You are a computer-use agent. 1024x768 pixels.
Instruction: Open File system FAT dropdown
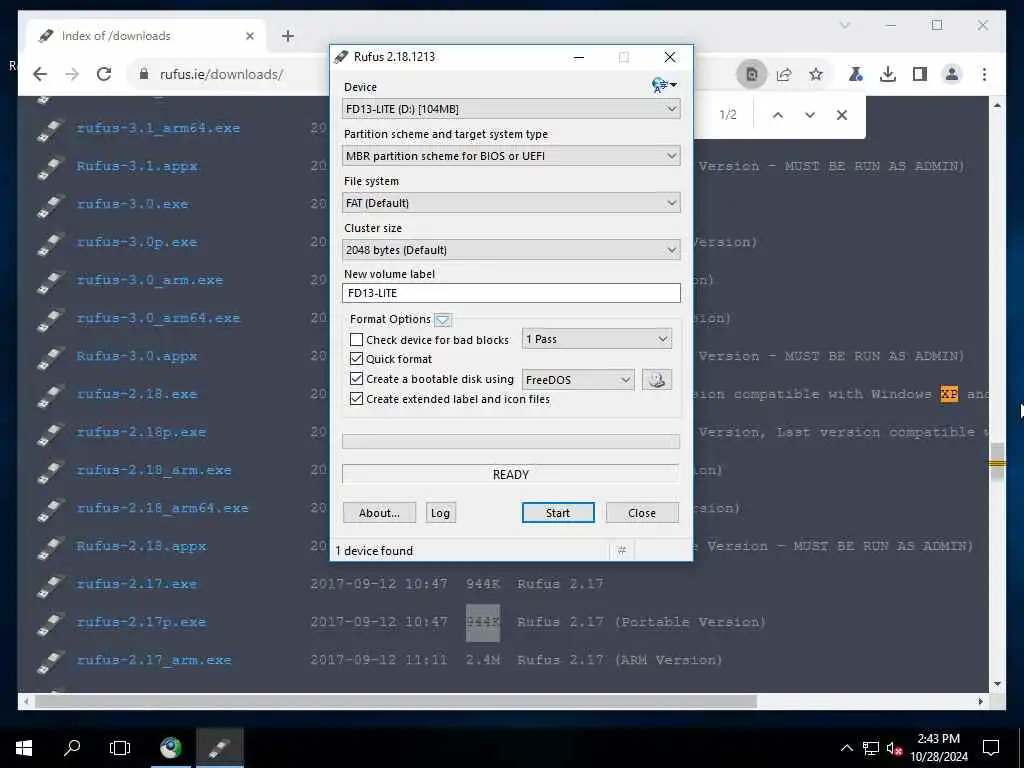[511, 203]
